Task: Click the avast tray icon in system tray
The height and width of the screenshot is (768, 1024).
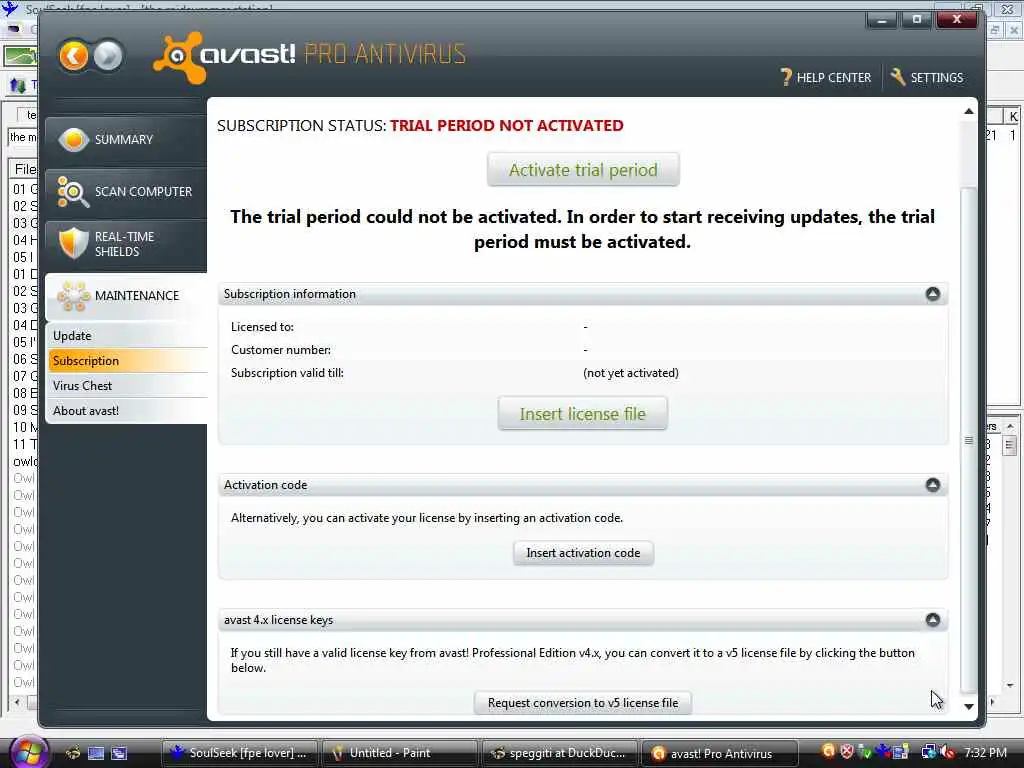Action: 828,752
